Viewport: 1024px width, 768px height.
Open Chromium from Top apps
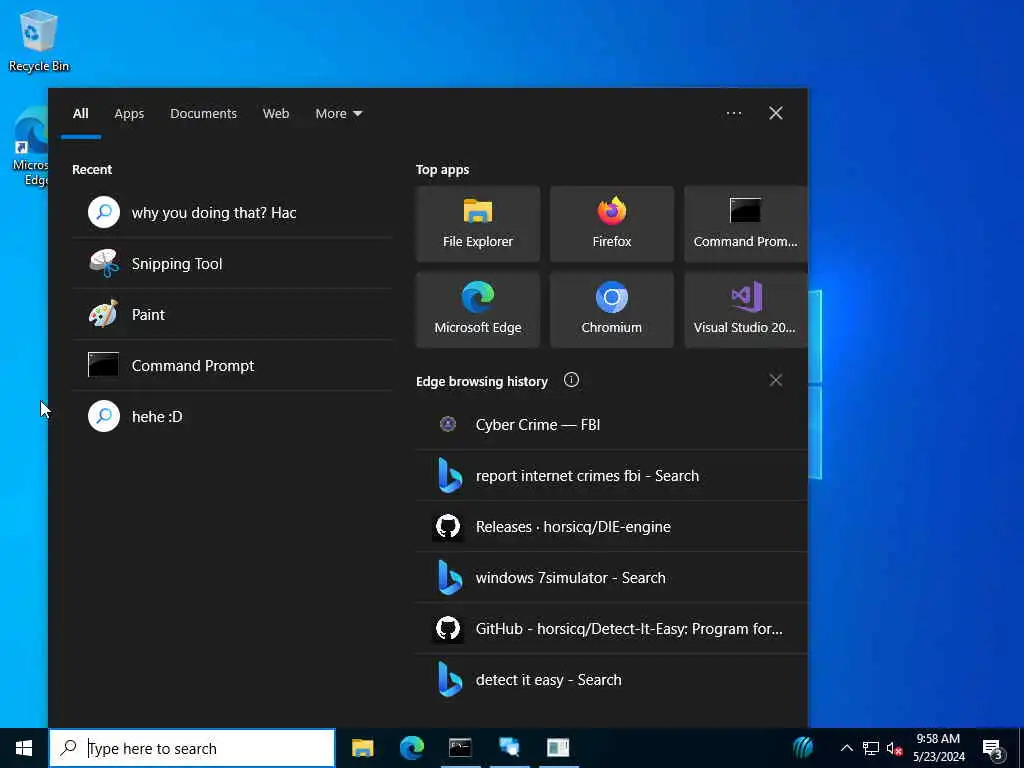pos(611,310)
